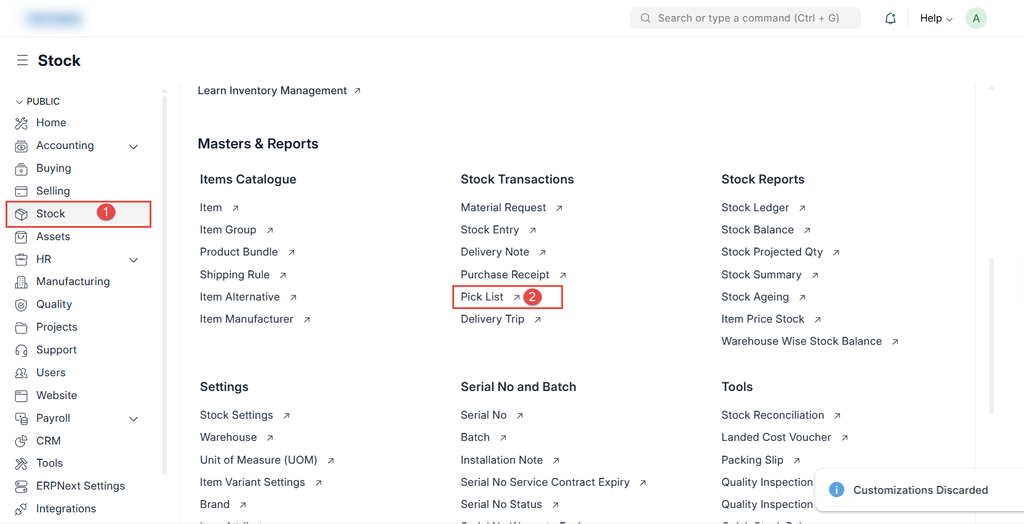Open the user avatar menu

pos(976,18)
